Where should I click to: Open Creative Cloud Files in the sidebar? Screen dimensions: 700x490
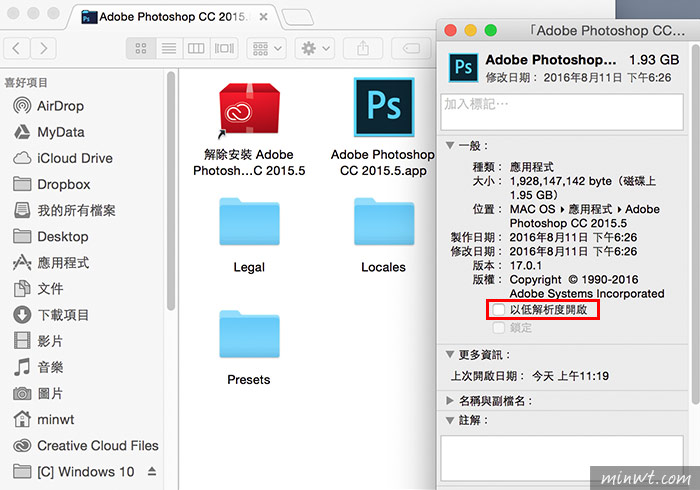pyautogui.click(x=85, y=445)
